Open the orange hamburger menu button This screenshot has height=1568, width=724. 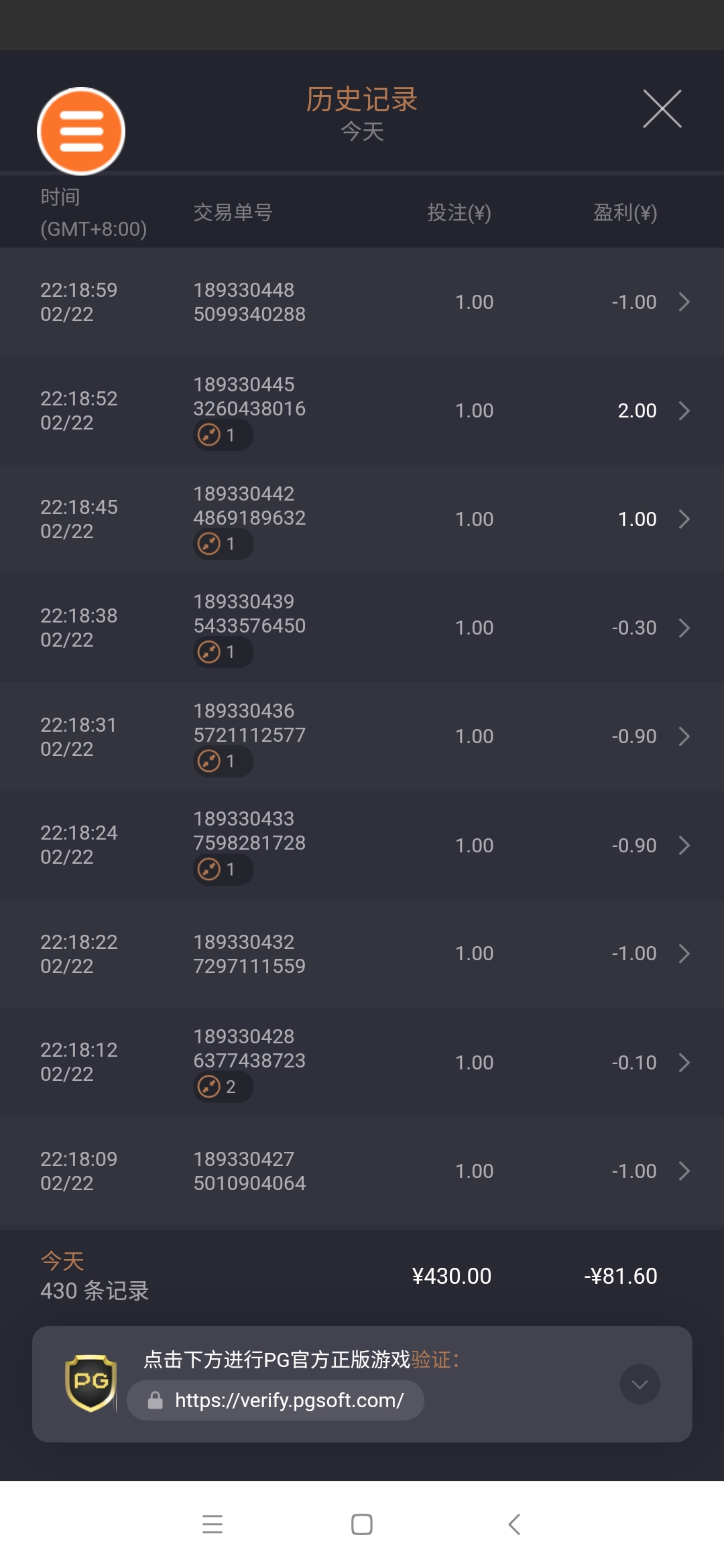tap(81, 131)
